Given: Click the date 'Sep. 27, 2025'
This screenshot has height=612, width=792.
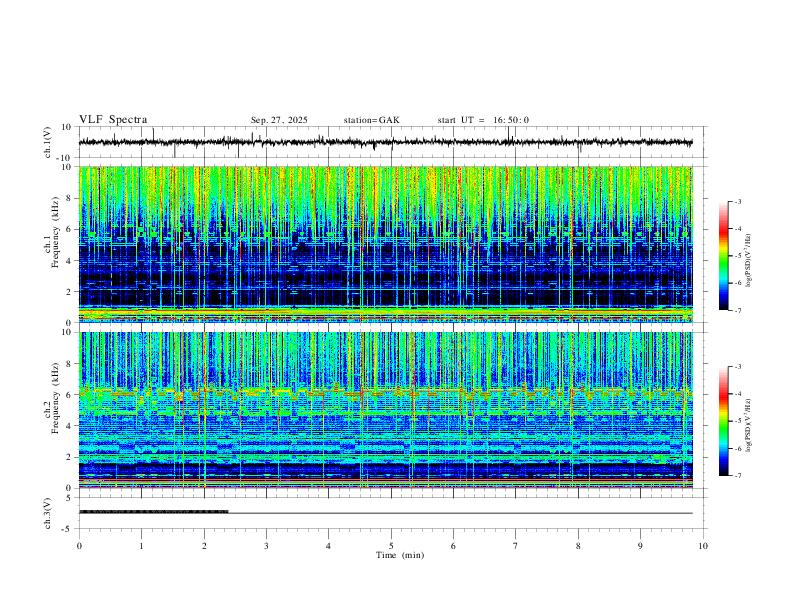Looking at the screenshot, I should coord(279,120).
